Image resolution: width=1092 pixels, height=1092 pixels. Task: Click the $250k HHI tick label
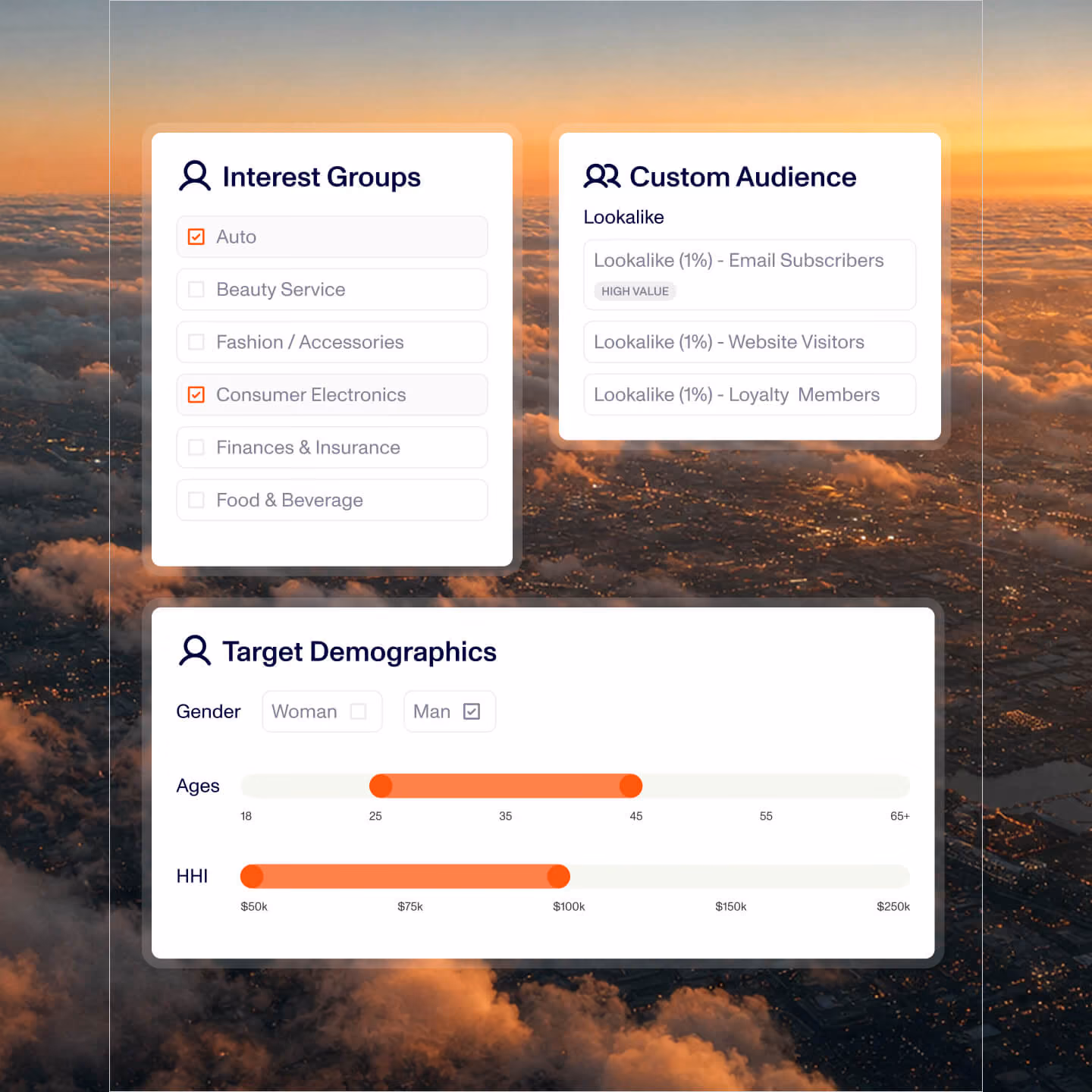point(893,906)
